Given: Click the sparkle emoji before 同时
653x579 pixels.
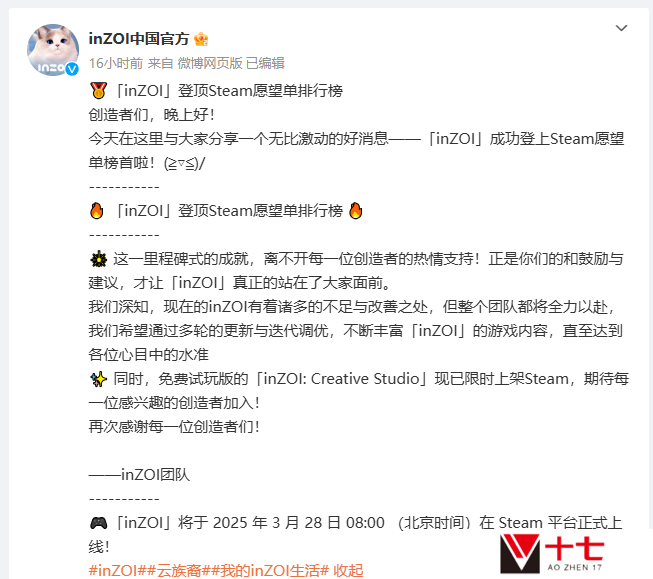Looking at the screenshot, I should click(98, 379).
